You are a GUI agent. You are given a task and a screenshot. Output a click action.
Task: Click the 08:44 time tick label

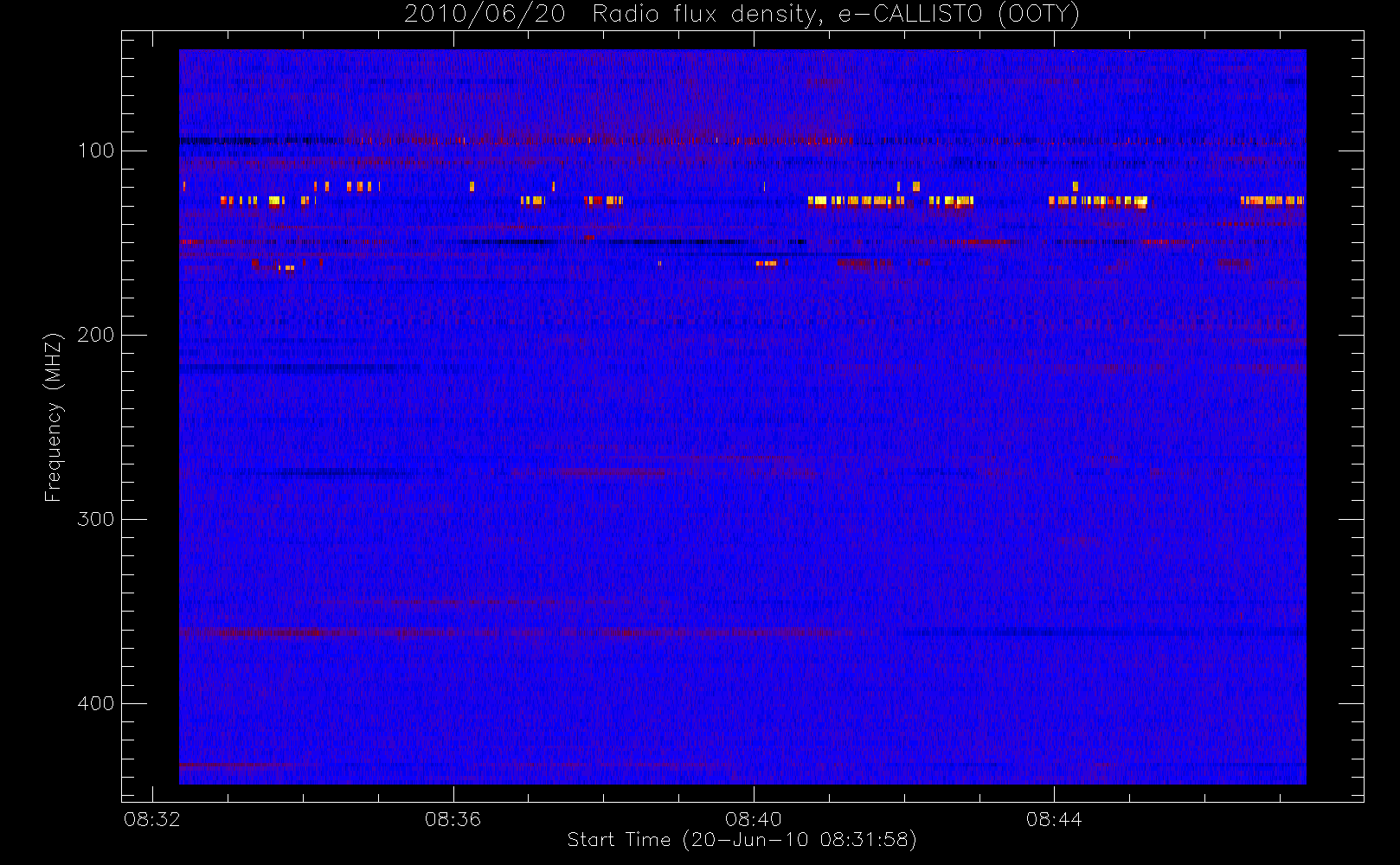pyautogui.click(x=1054, y=819)
